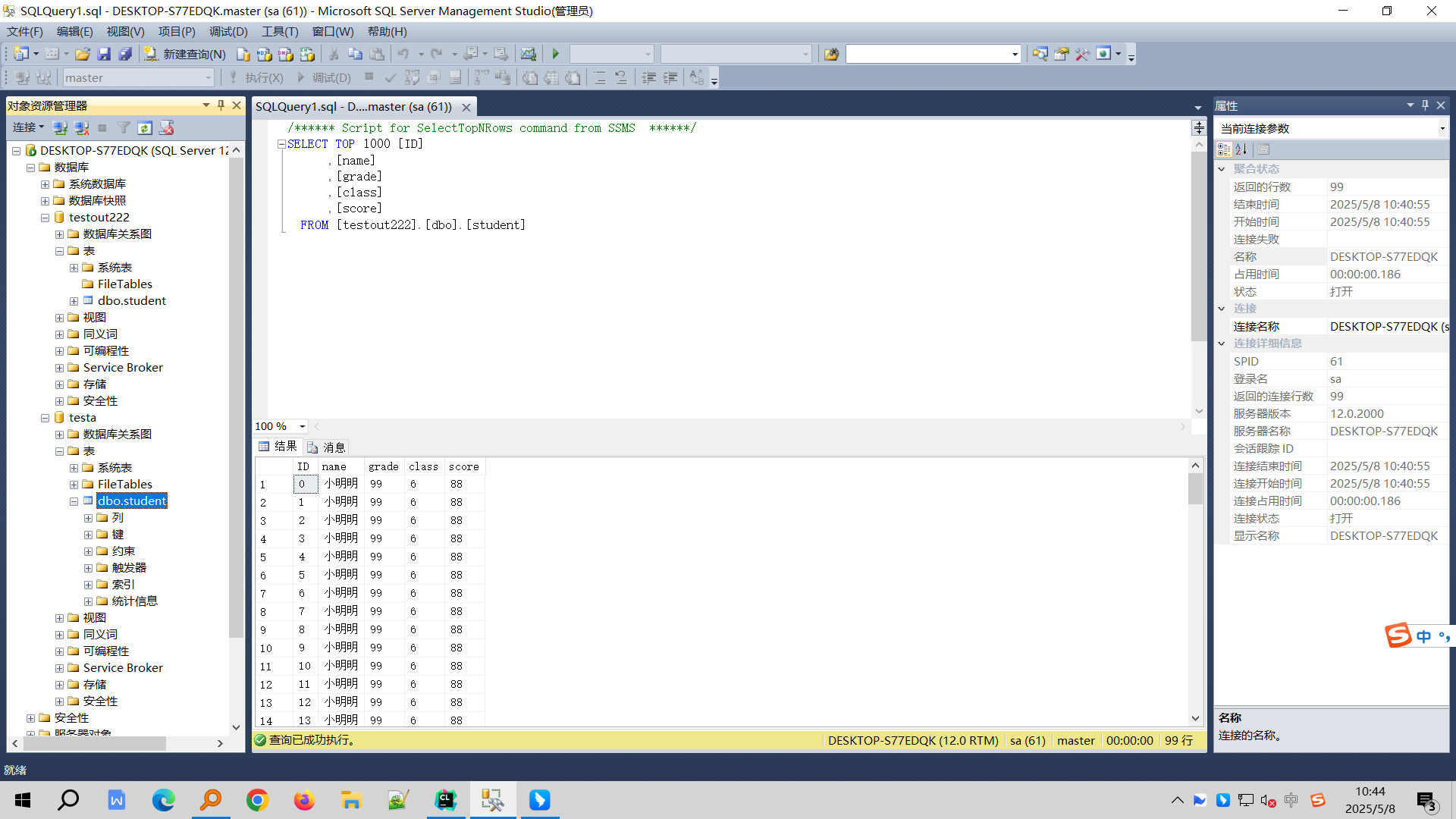The height and width of the screenshot is (819, 1456).
Task: Start debugging with the 调试(D) button
Action: [x=328, y=77]
